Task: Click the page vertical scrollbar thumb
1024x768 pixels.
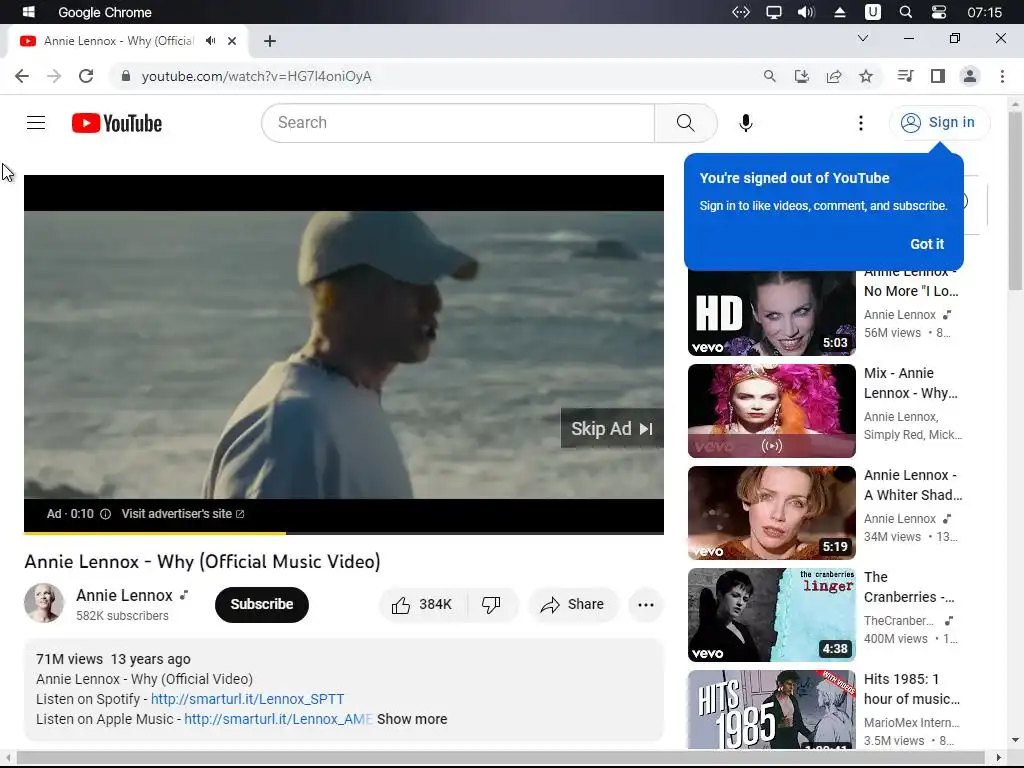Action: click(x=1015, y=201)
